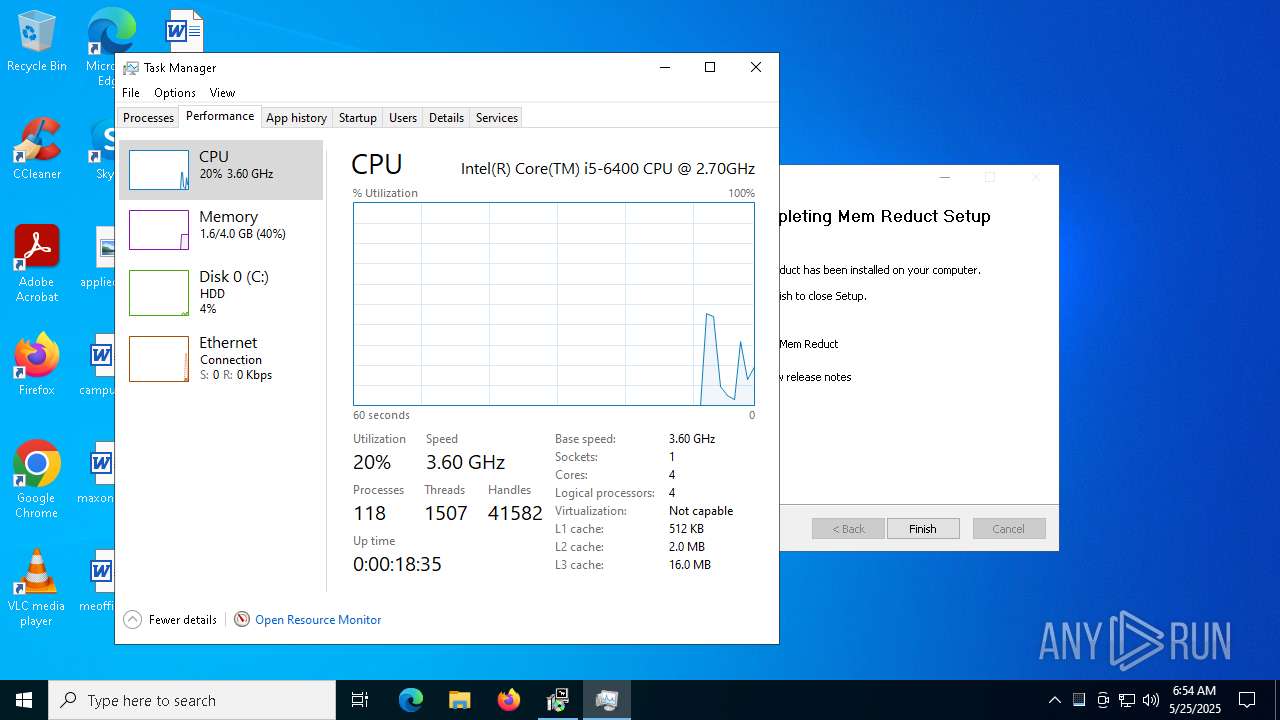Click the Handles value 41582

pos(515,513)
